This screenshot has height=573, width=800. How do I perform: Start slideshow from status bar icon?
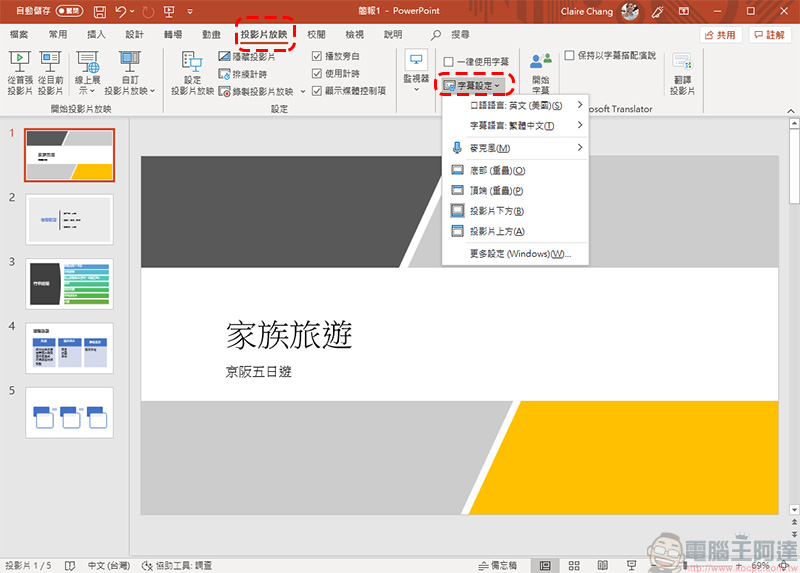point(632,565)
